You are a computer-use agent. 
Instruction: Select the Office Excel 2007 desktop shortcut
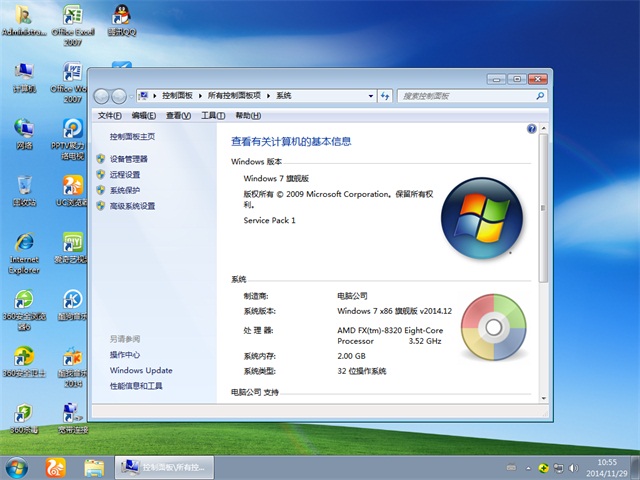pyautogui.click(x=72, y=20)
